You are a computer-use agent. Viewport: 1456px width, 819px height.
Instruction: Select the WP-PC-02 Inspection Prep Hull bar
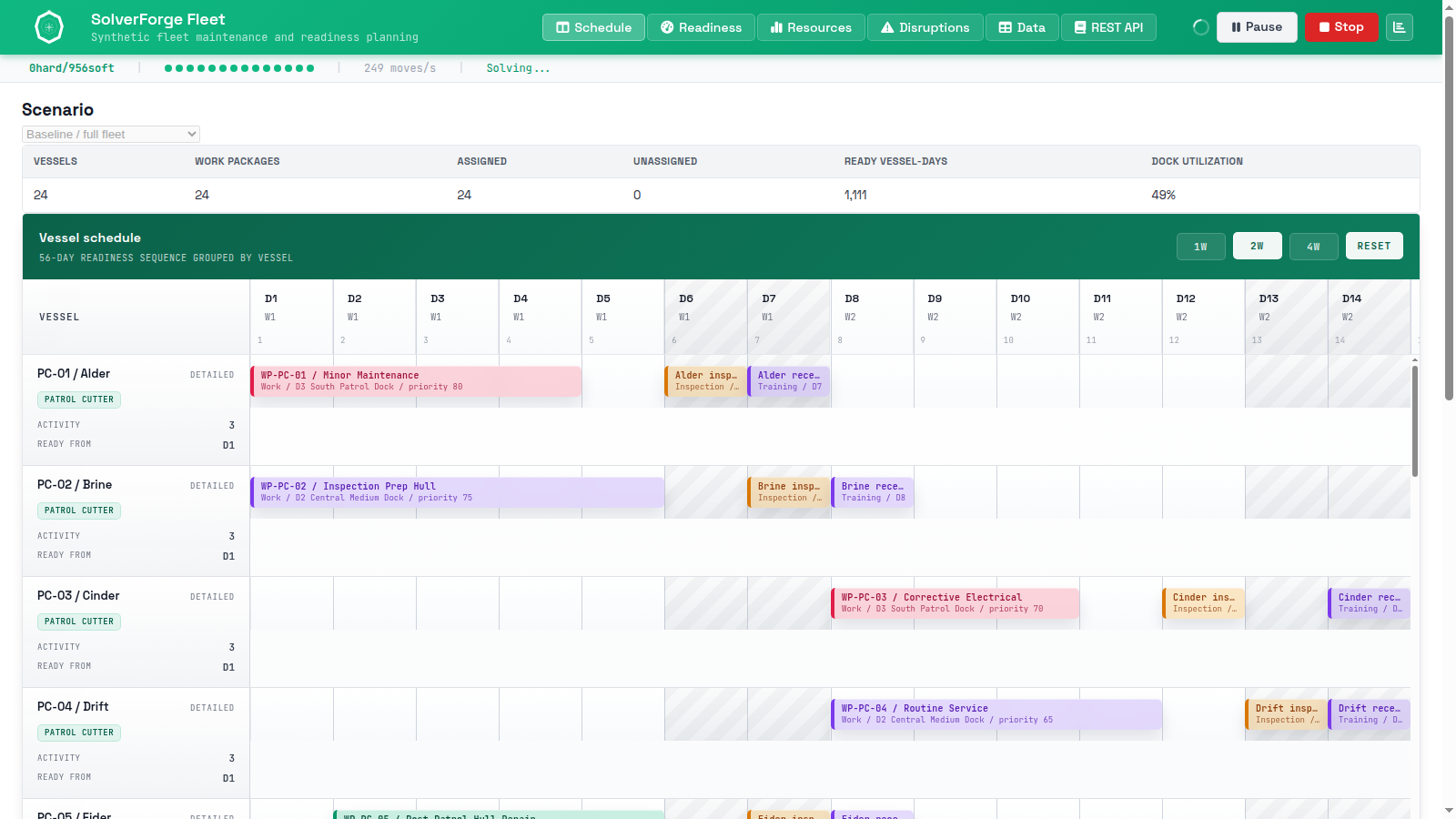[x=457, y=492]
